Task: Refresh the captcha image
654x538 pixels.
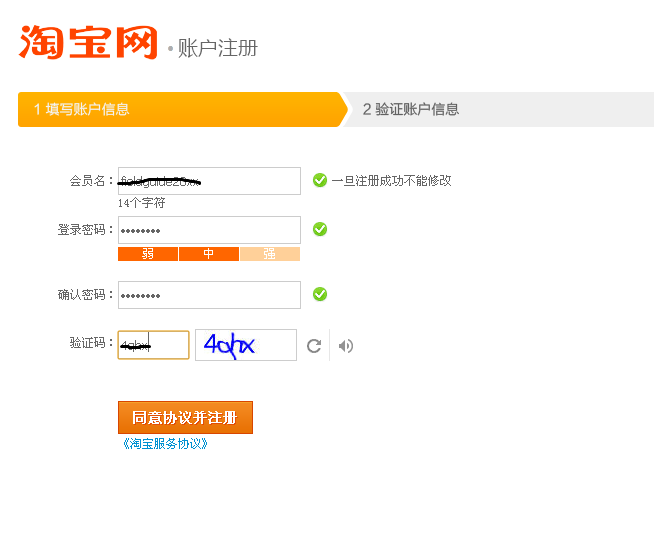Action: [x=314, y=346]
